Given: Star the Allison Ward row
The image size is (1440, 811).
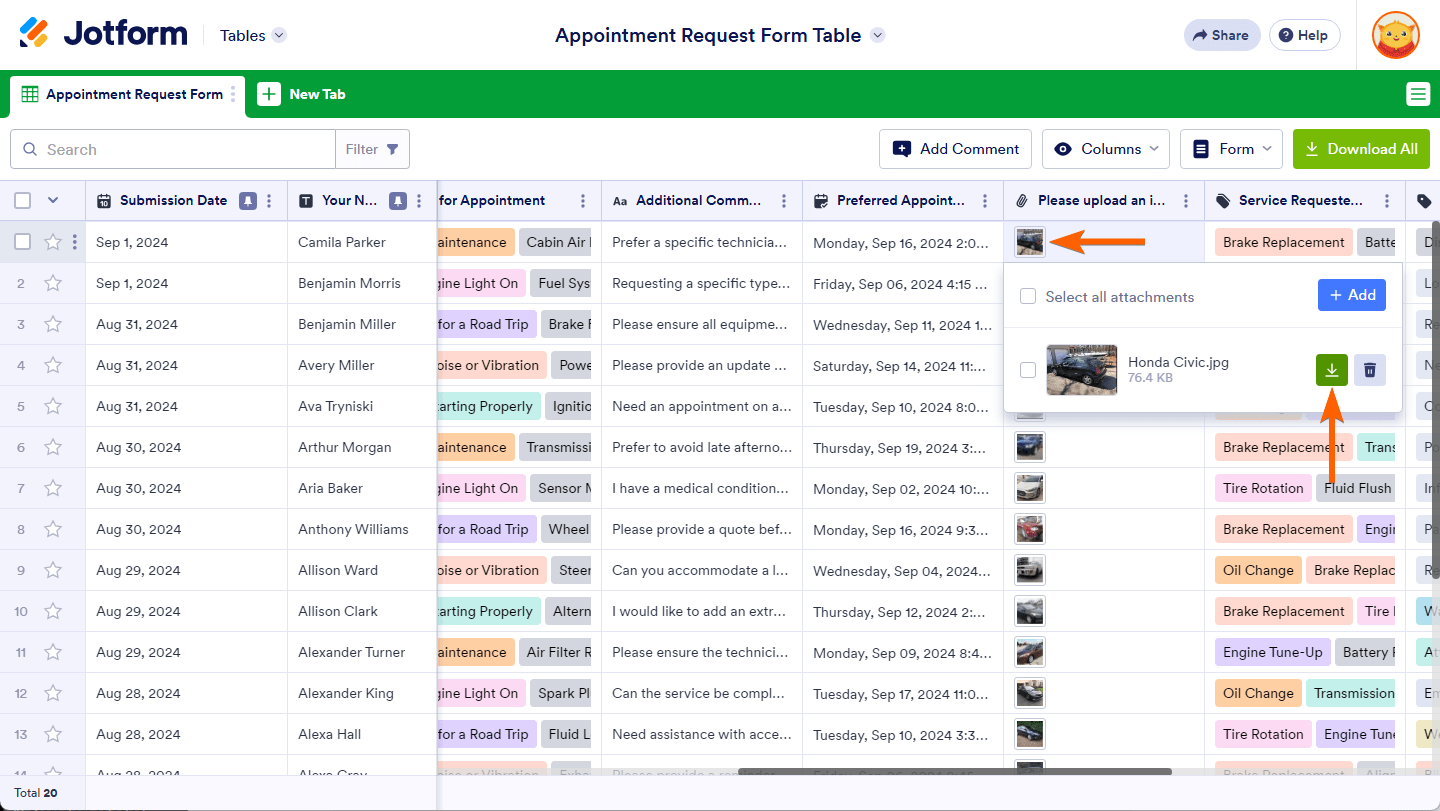Looking at the screenshot, I should (x=53, y=570).
